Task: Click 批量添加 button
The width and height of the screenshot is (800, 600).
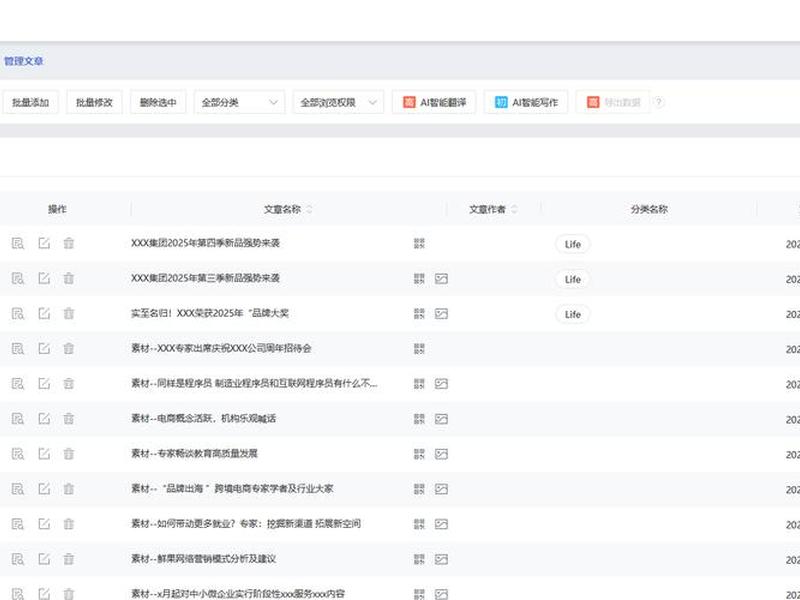Action: coord(31,102)
